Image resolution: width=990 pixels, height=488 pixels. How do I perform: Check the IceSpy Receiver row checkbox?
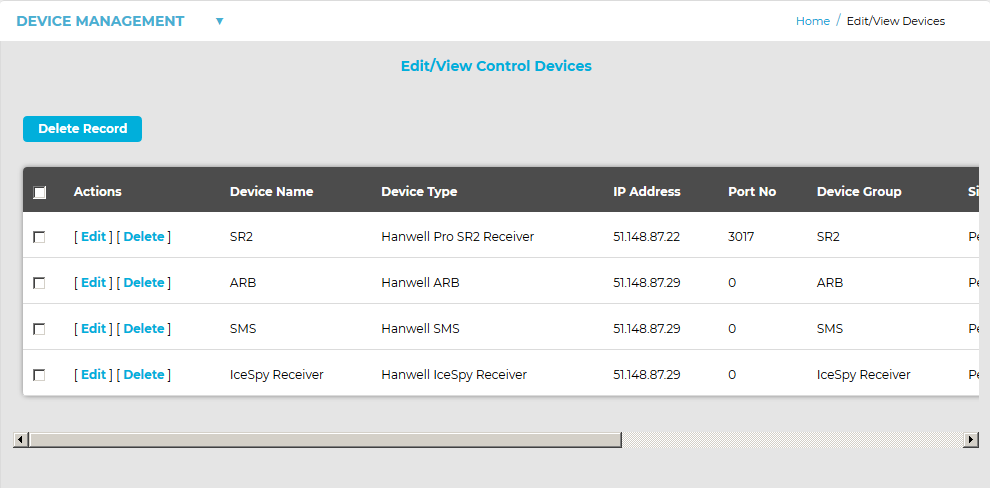[x=39, y=375]
